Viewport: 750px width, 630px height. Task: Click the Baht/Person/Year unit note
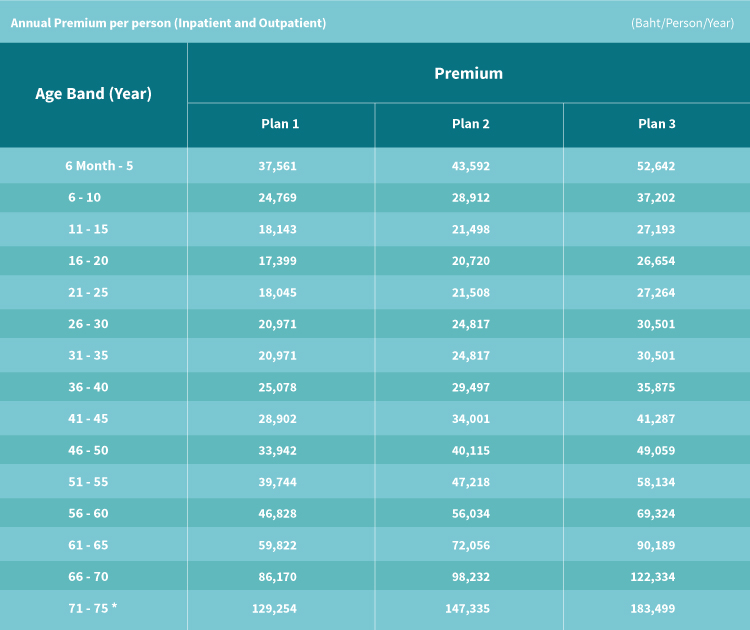tap(682, 23)
